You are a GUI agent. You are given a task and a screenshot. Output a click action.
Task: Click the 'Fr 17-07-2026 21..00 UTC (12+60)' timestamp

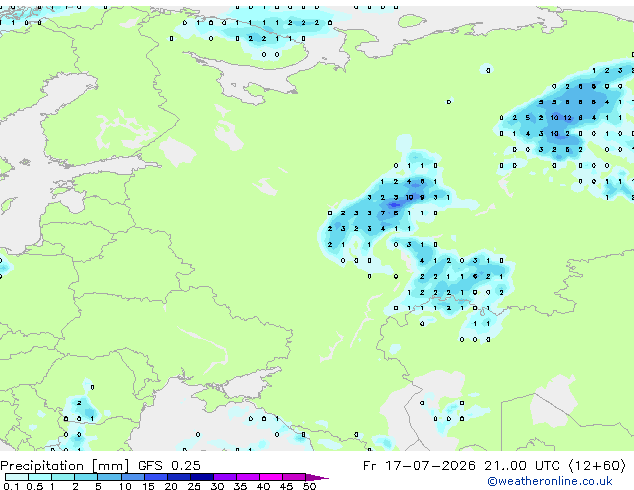494,466
